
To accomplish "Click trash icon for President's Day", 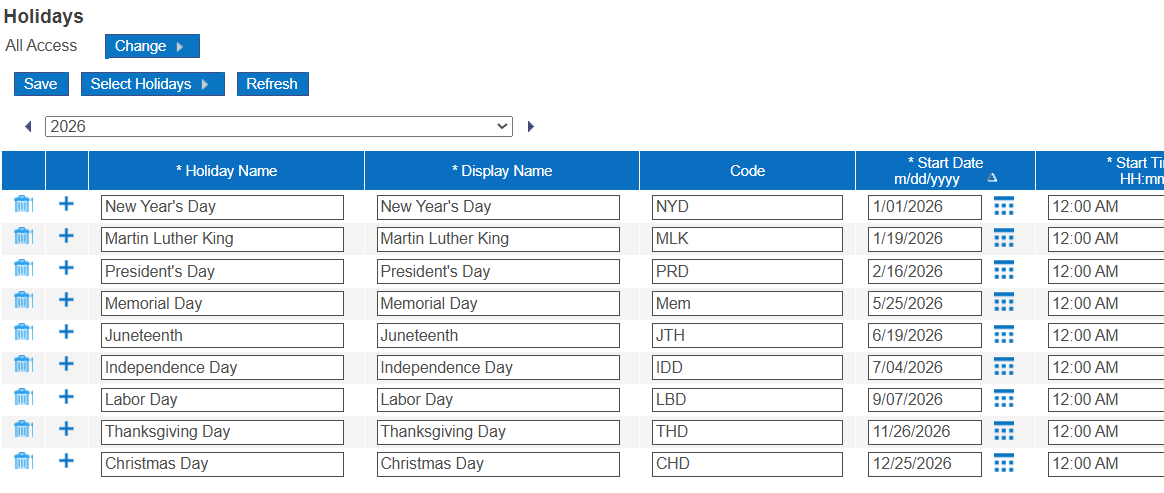I will point(24,268).
